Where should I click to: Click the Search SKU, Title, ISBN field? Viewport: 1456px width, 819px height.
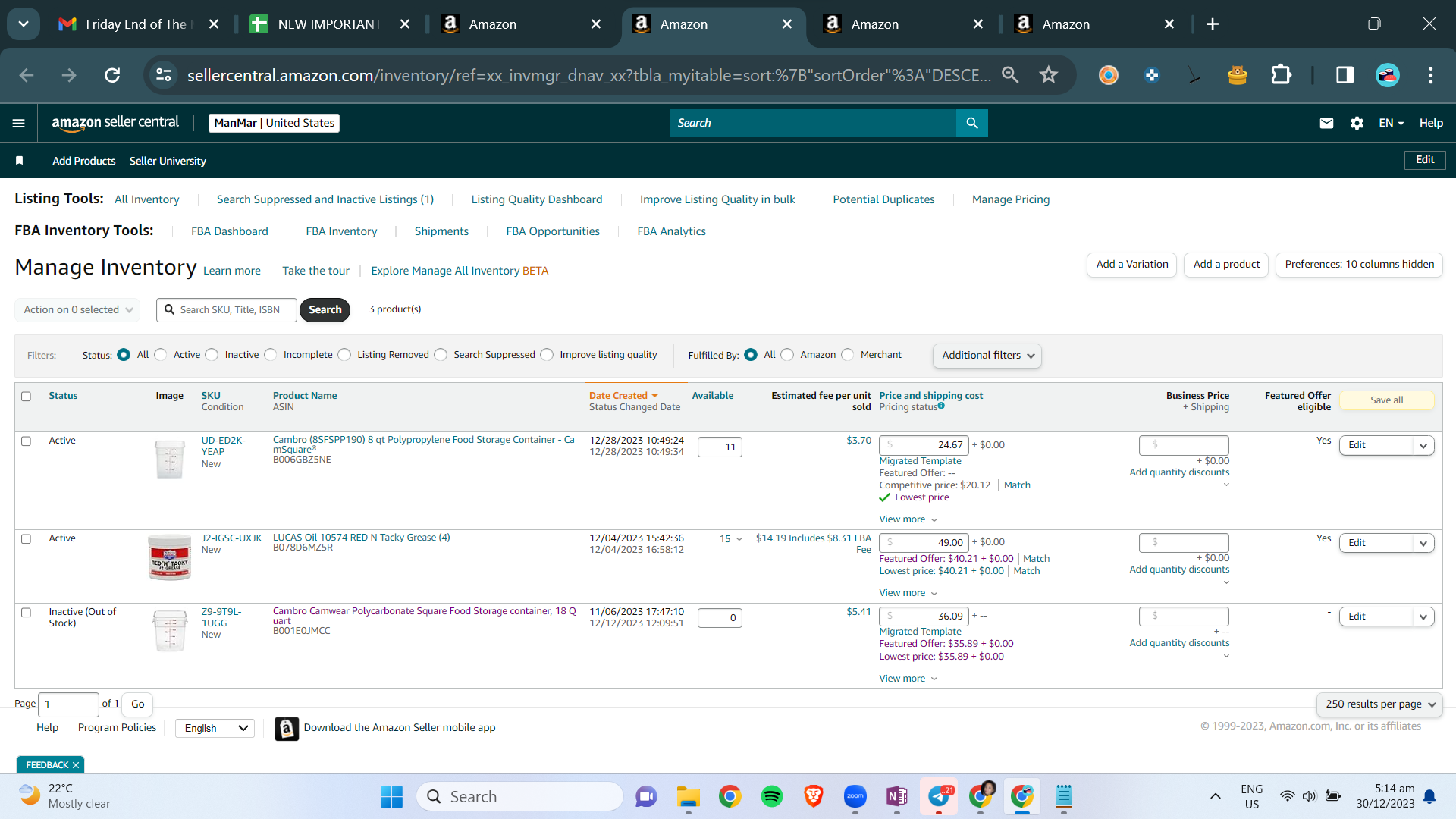(227, 310)
